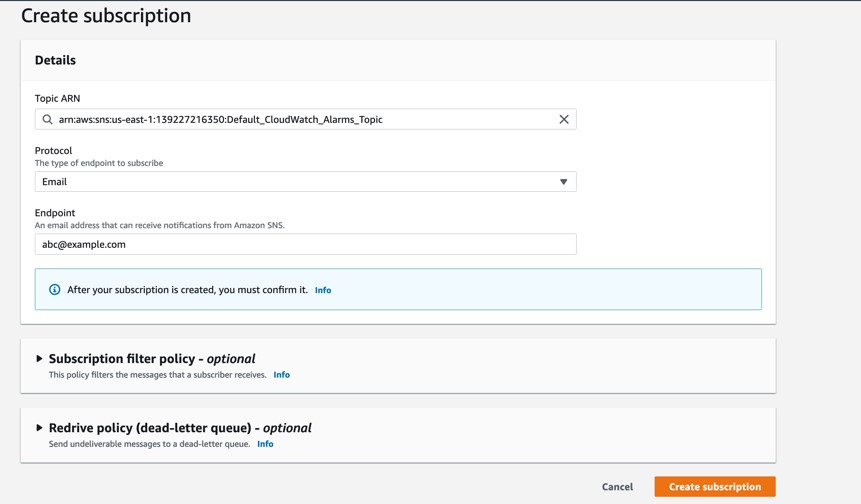Click the Details section header

pos(55,60)
